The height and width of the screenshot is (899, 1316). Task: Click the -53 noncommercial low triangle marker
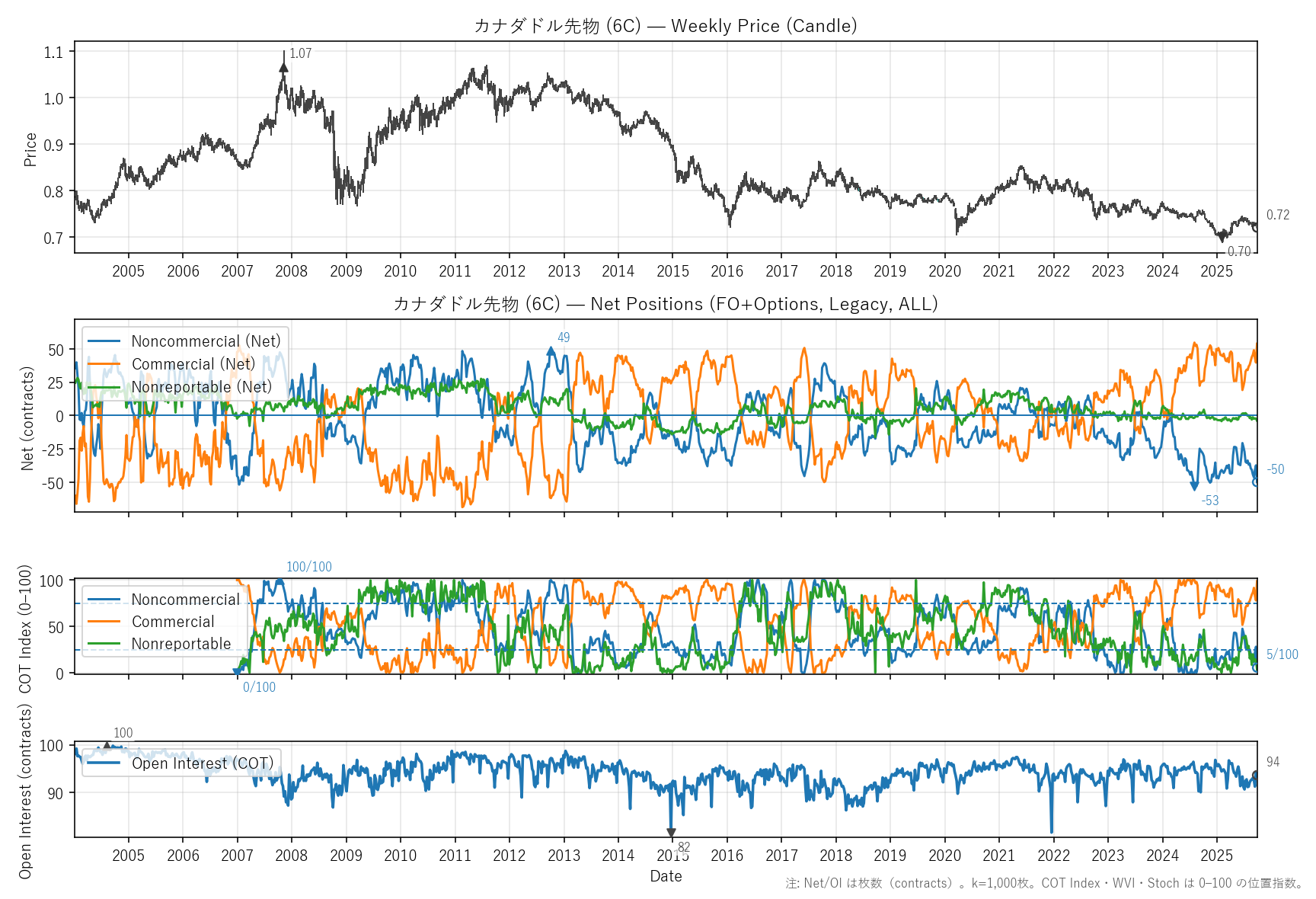(1194, 486)
